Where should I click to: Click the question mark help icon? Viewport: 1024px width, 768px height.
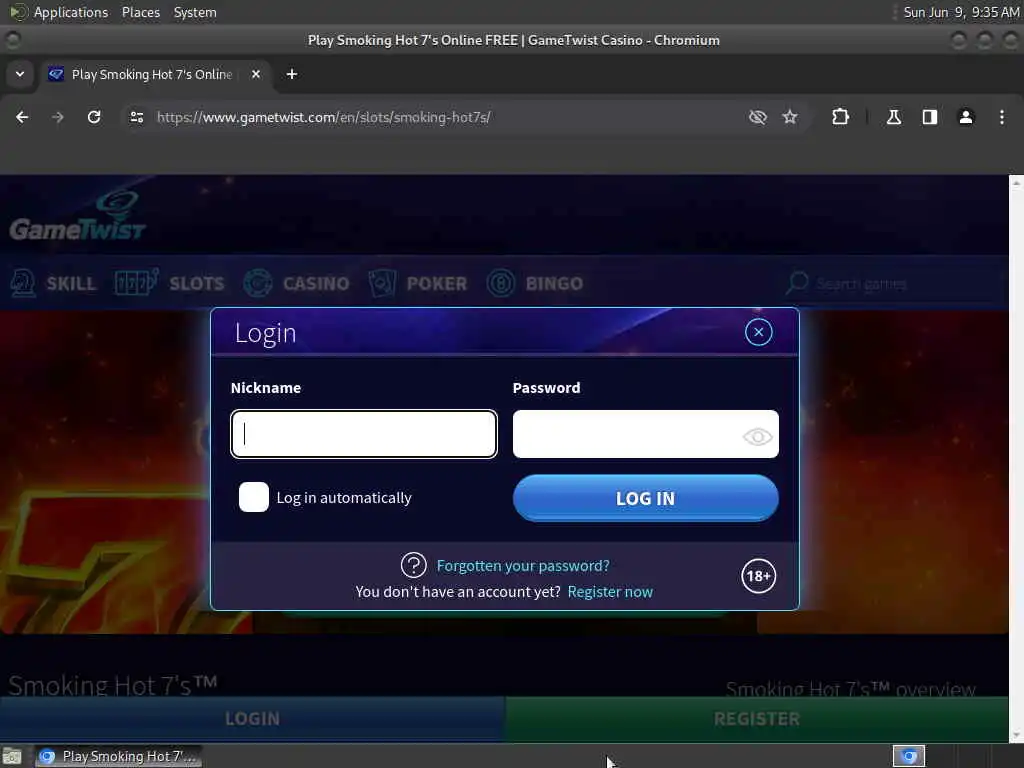pos(413,565)
